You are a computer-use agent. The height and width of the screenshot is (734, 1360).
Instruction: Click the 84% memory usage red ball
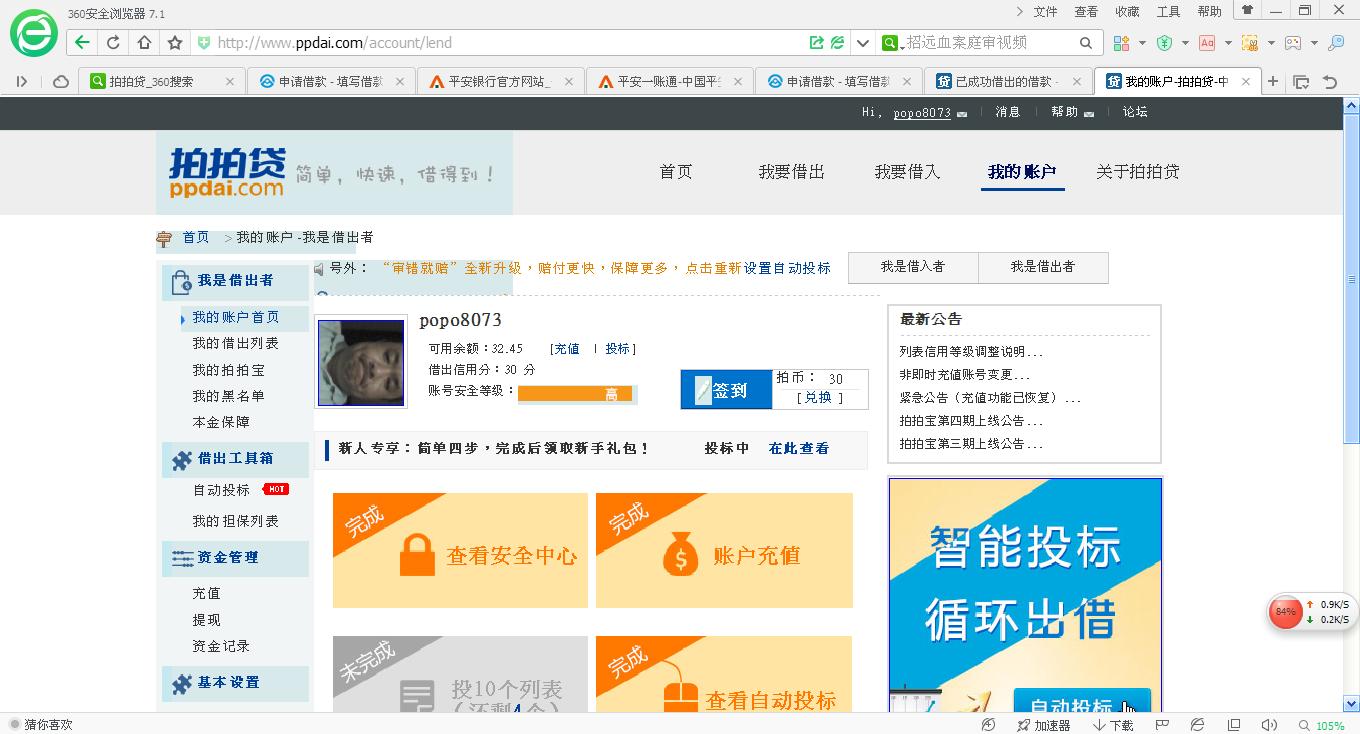click(x=1285, y=612)
